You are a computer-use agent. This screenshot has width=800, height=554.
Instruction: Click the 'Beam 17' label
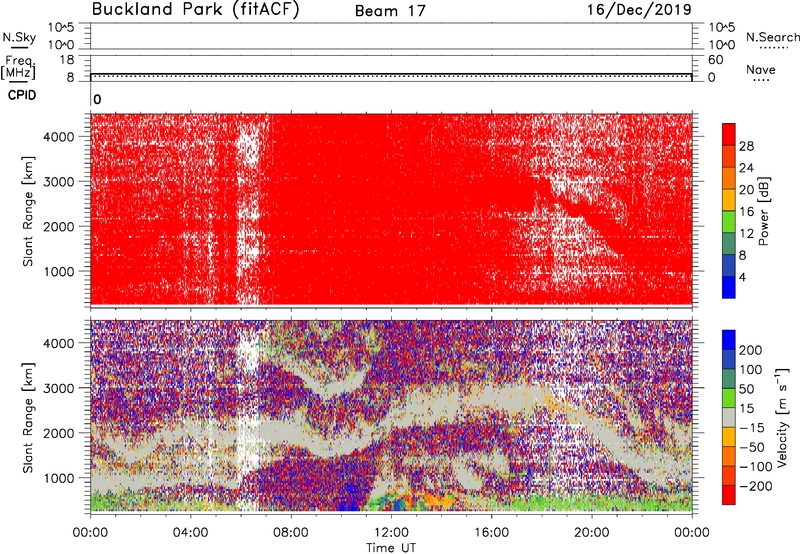point(390,11)
